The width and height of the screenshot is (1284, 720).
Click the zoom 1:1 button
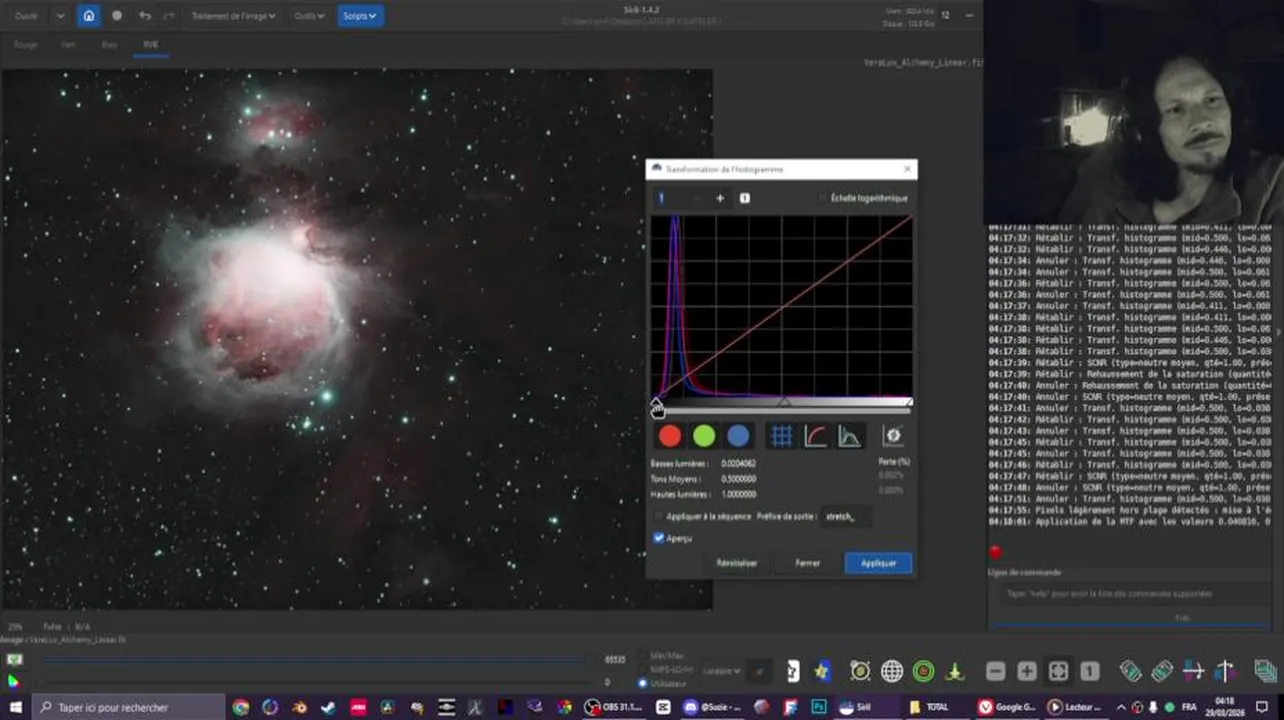(x=1090, y=671)
